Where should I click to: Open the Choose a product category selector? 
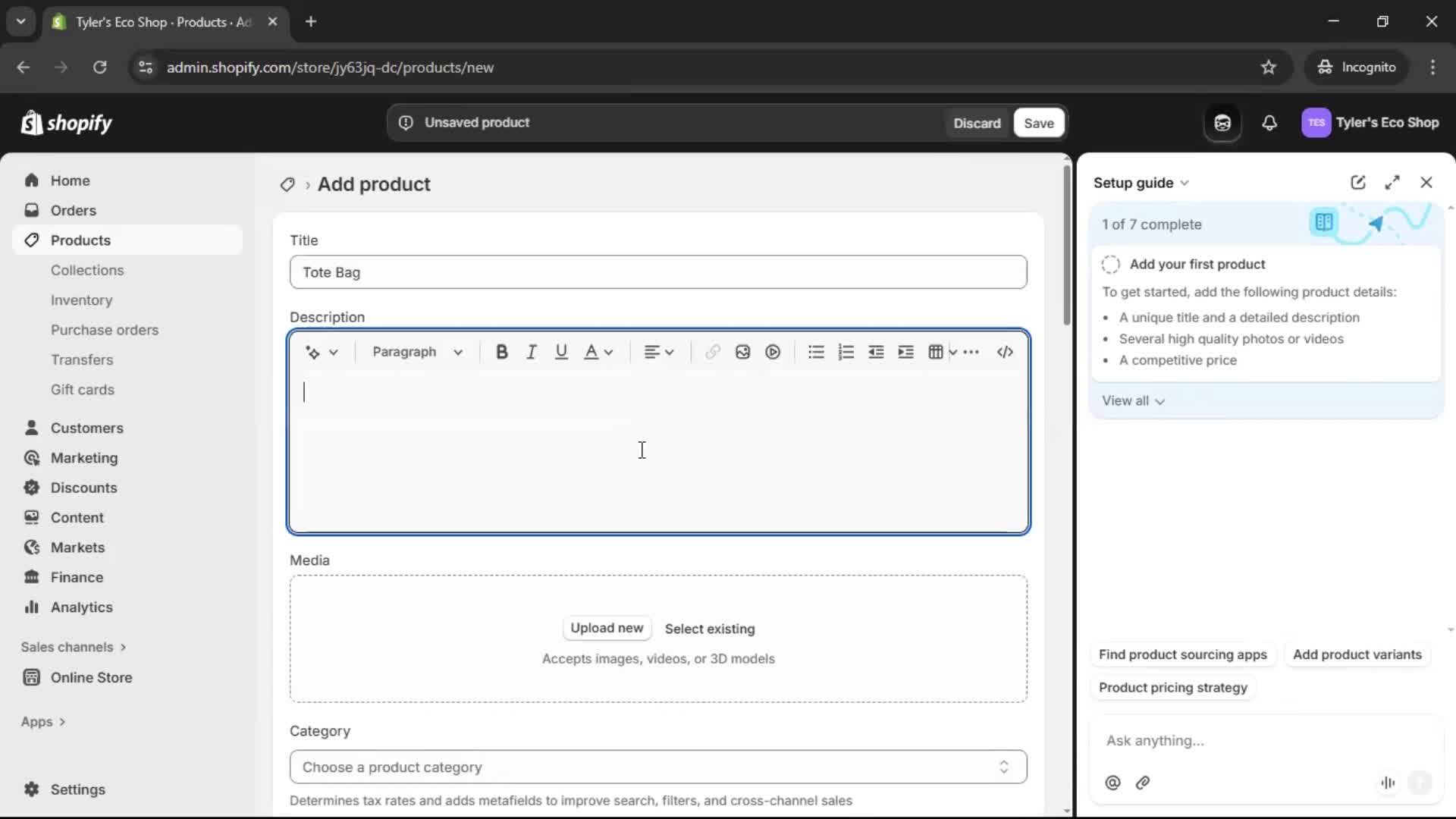pos(657,767)
